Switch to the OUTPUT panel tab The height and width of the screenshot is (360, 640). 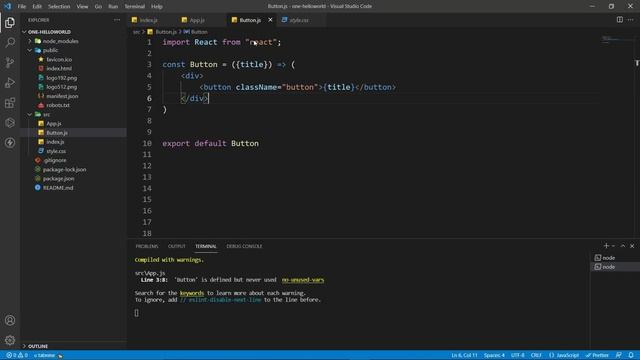click(x=177, y=246)
